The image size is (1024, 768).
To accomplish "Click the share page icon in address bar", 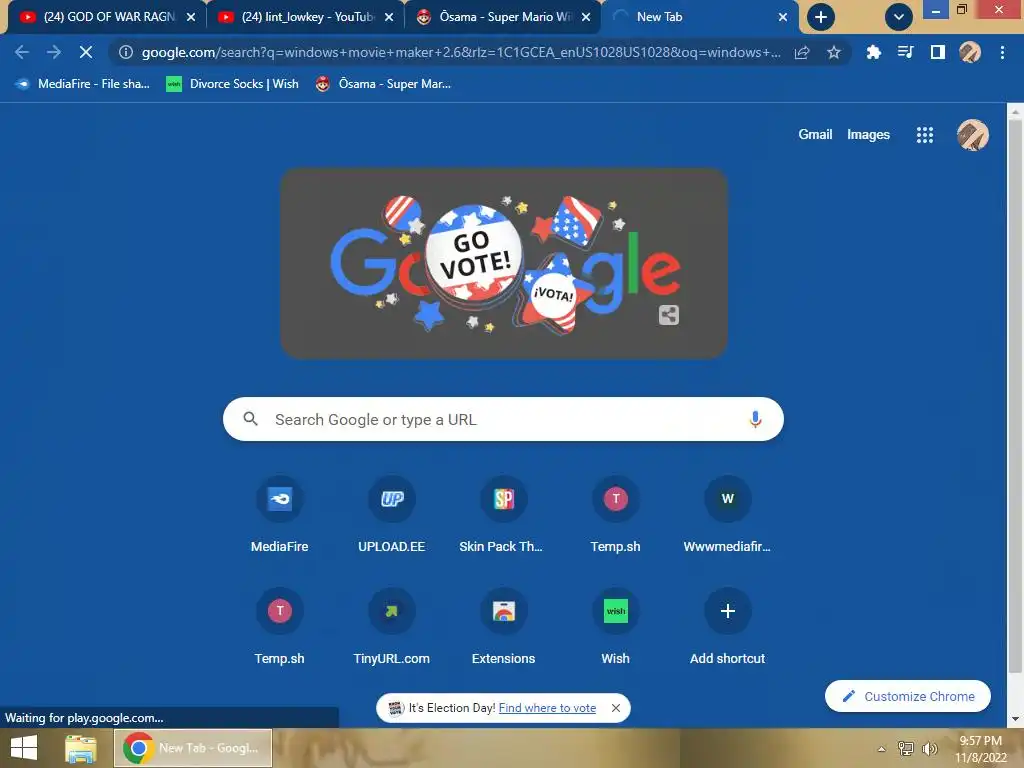I will click(802, 52).
